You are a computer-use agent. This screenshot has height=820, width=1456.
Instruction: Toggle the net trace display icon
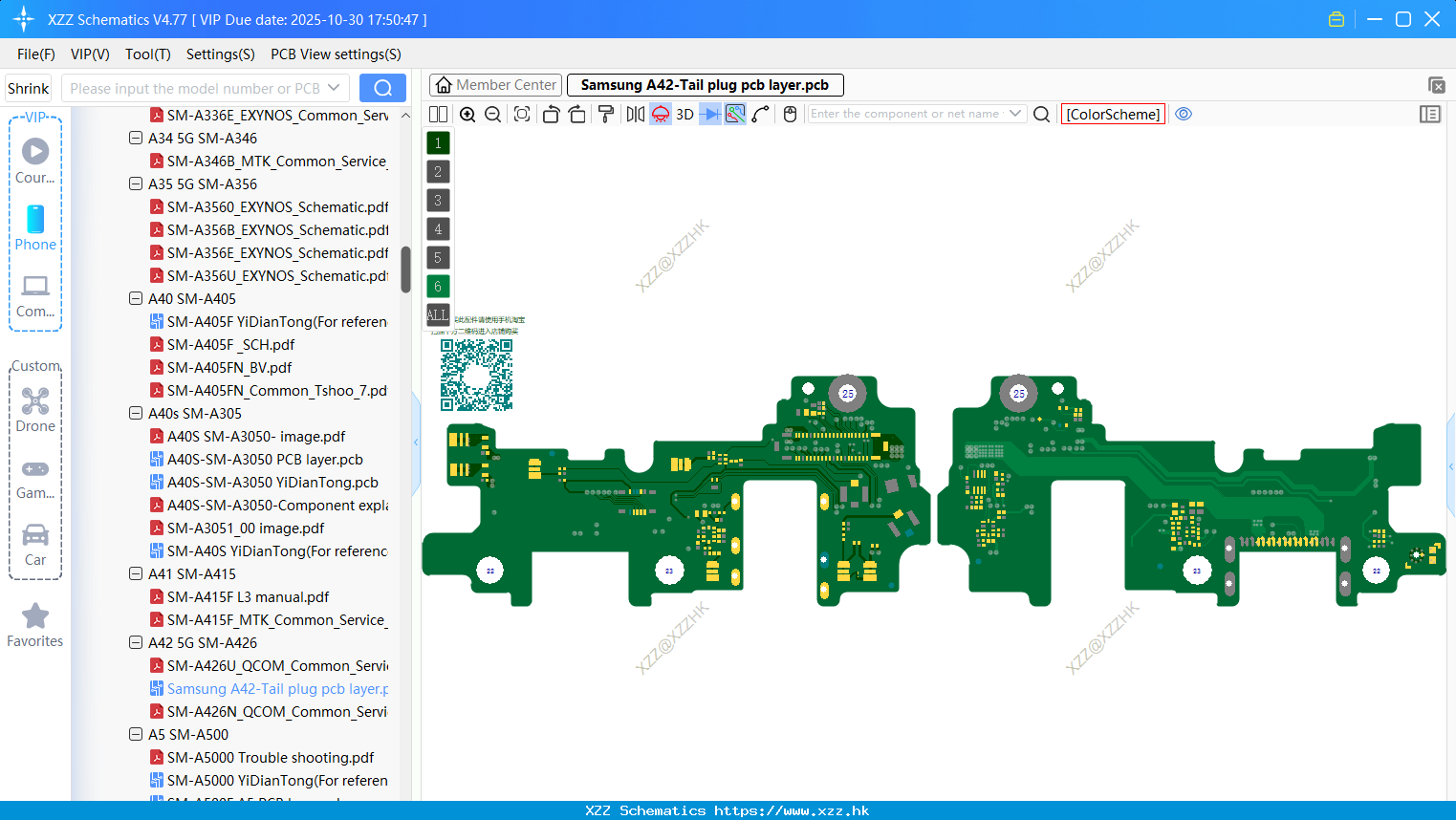(x=735, y=114)
